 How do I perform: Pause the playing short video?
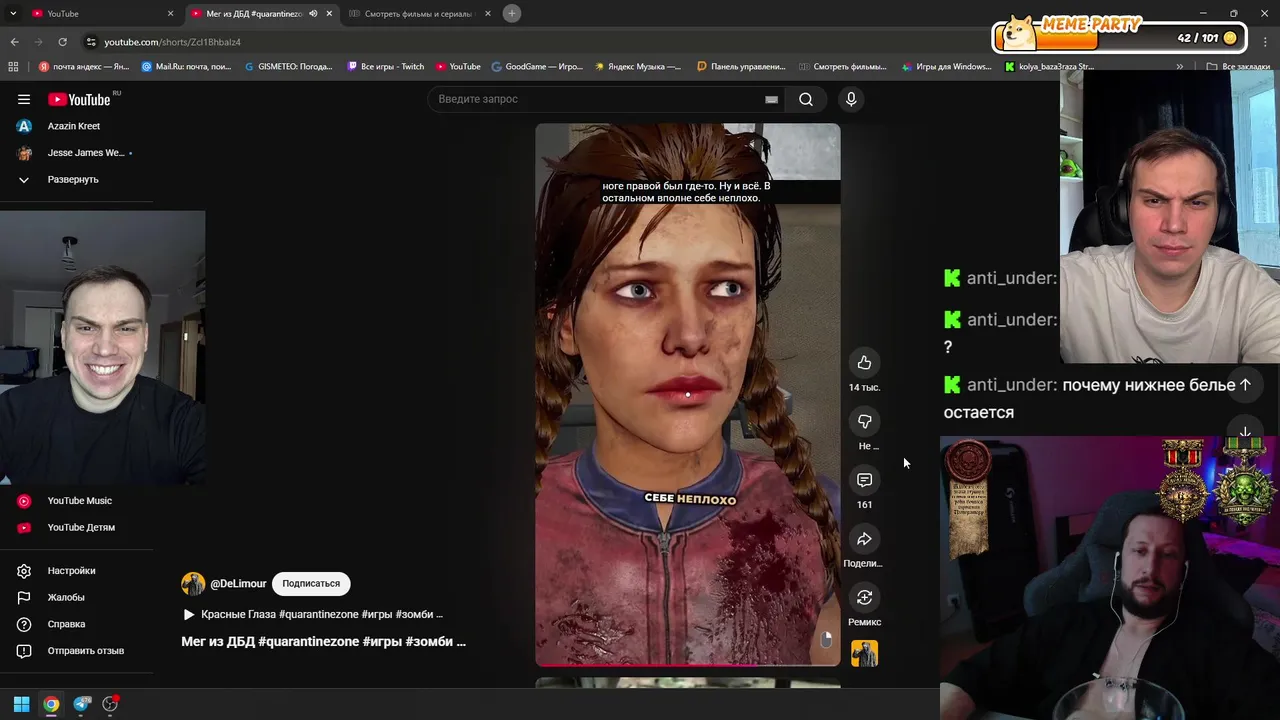click(x=688, y=395)
